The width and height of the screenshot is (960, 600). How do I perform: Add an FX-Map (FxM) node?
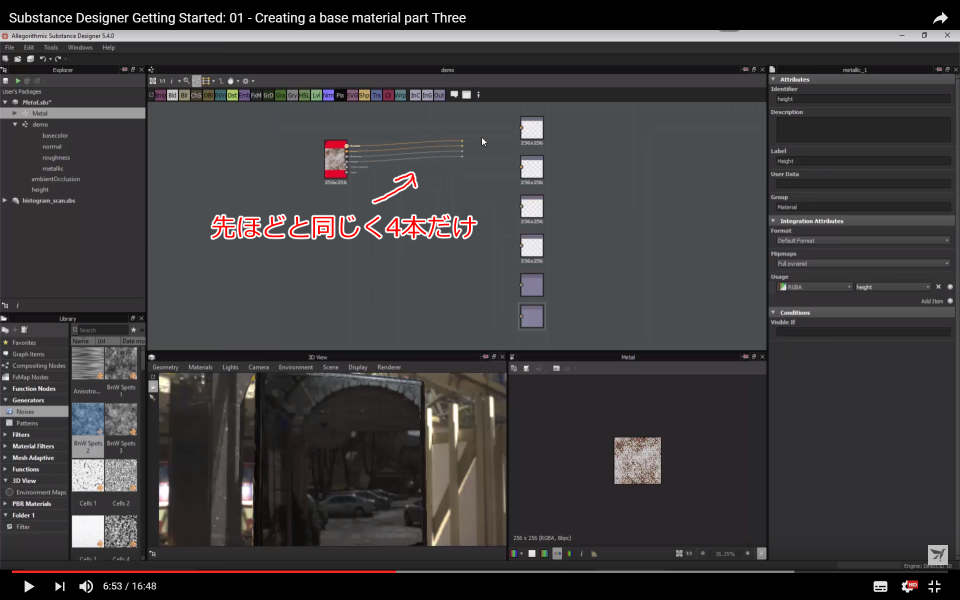click(x=256, y=95)
